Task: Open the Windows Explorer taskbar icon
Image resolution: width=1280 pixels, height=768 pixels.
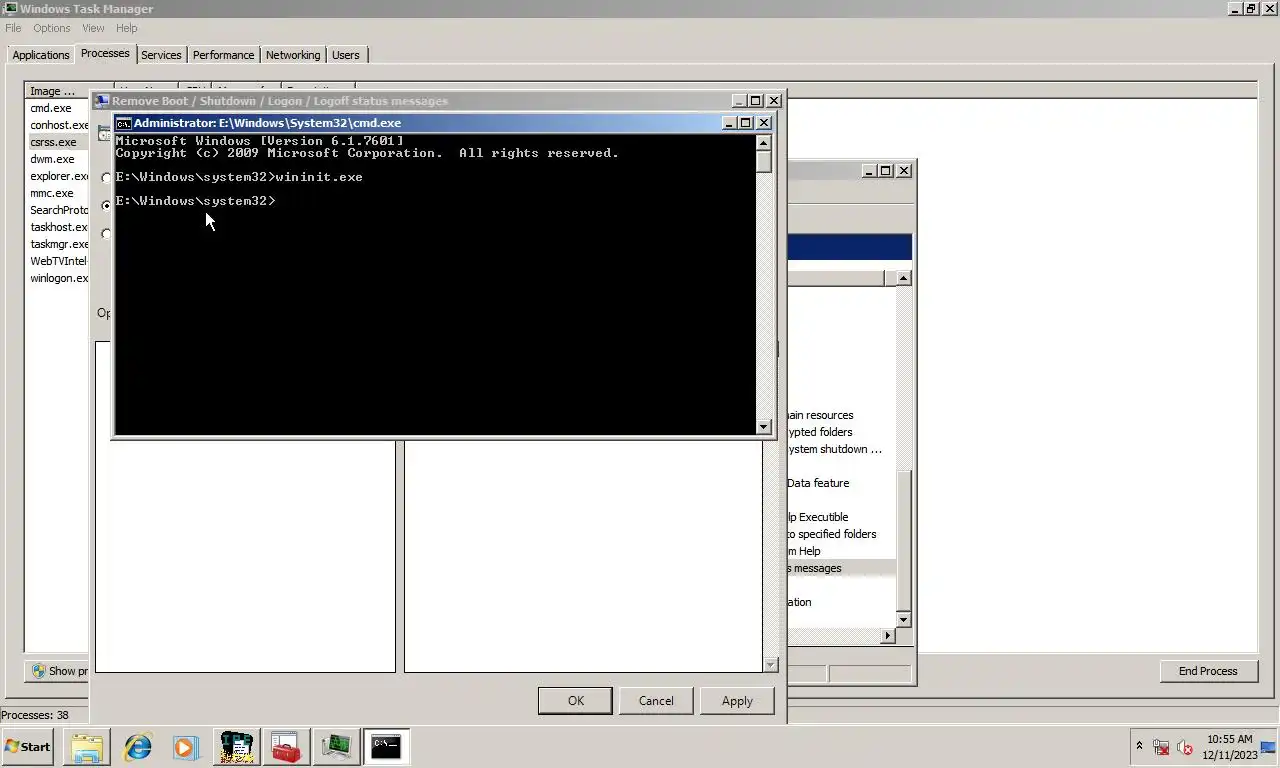Action: tap(87, 746)
